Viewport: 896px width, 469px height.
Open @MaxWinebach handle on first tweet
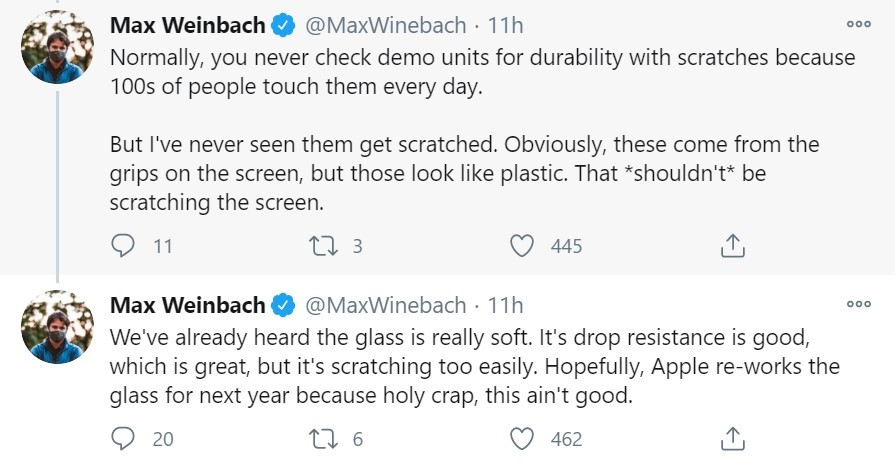[x=383, y=25]
